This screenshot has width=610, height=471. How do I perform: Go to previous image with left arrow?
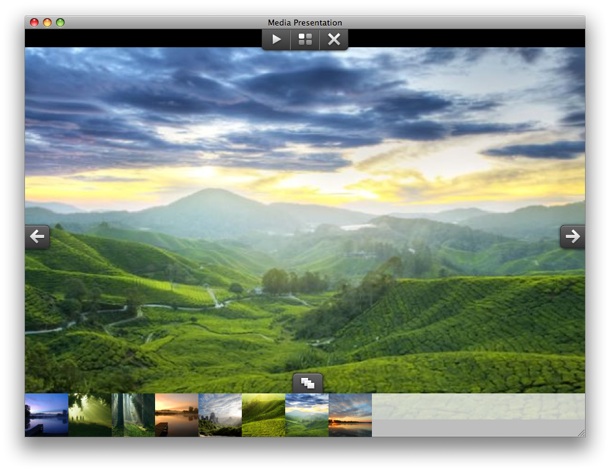pos(38,237)
